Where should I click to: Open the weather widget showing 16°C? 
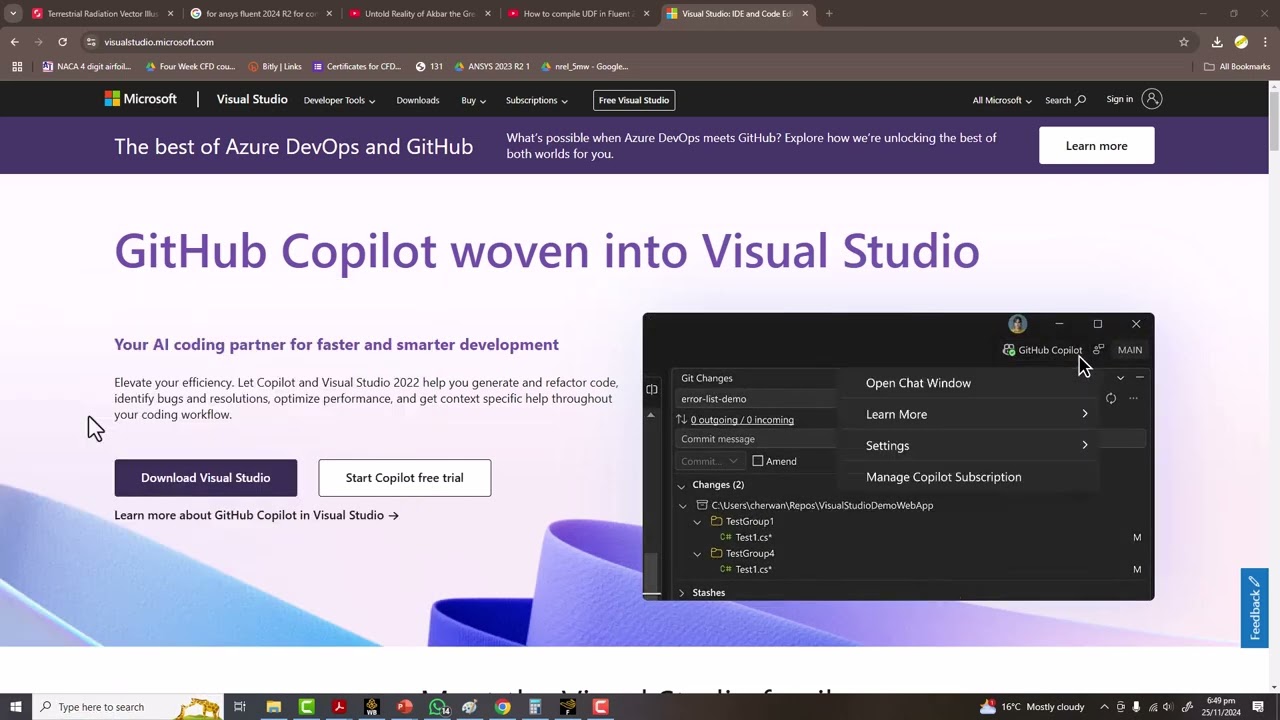pos(1032,707)
